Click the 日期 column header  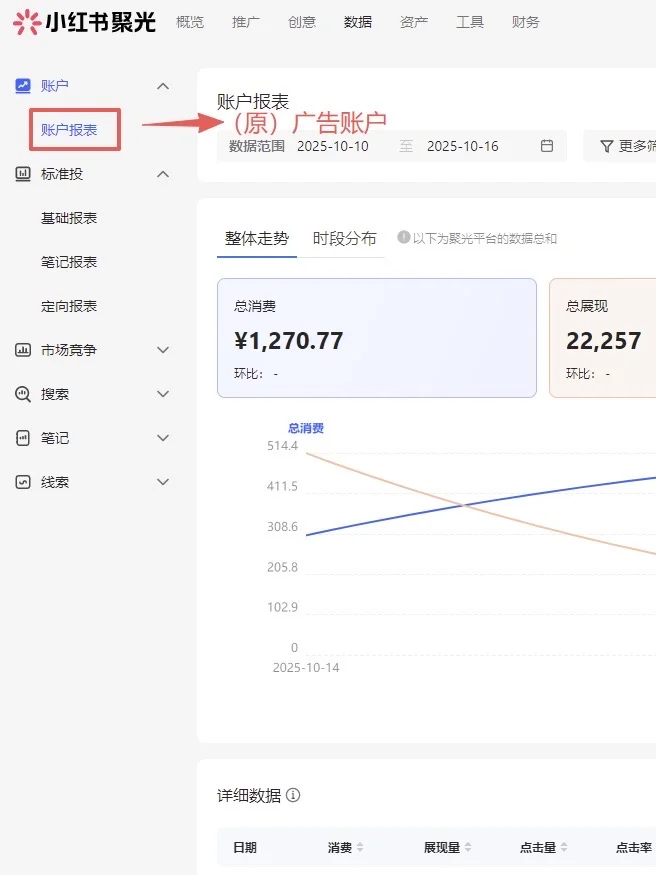click(245, 848)
